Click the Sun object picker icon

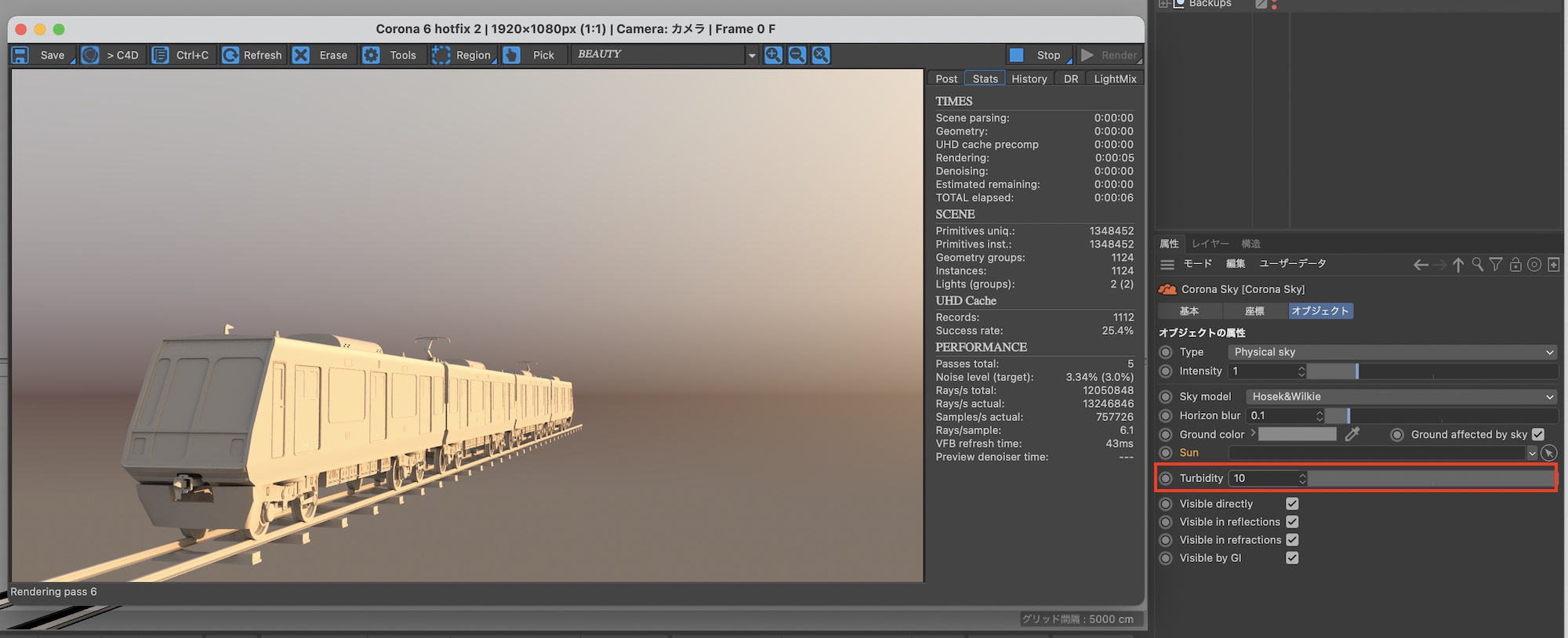[x=1548, y=453]
